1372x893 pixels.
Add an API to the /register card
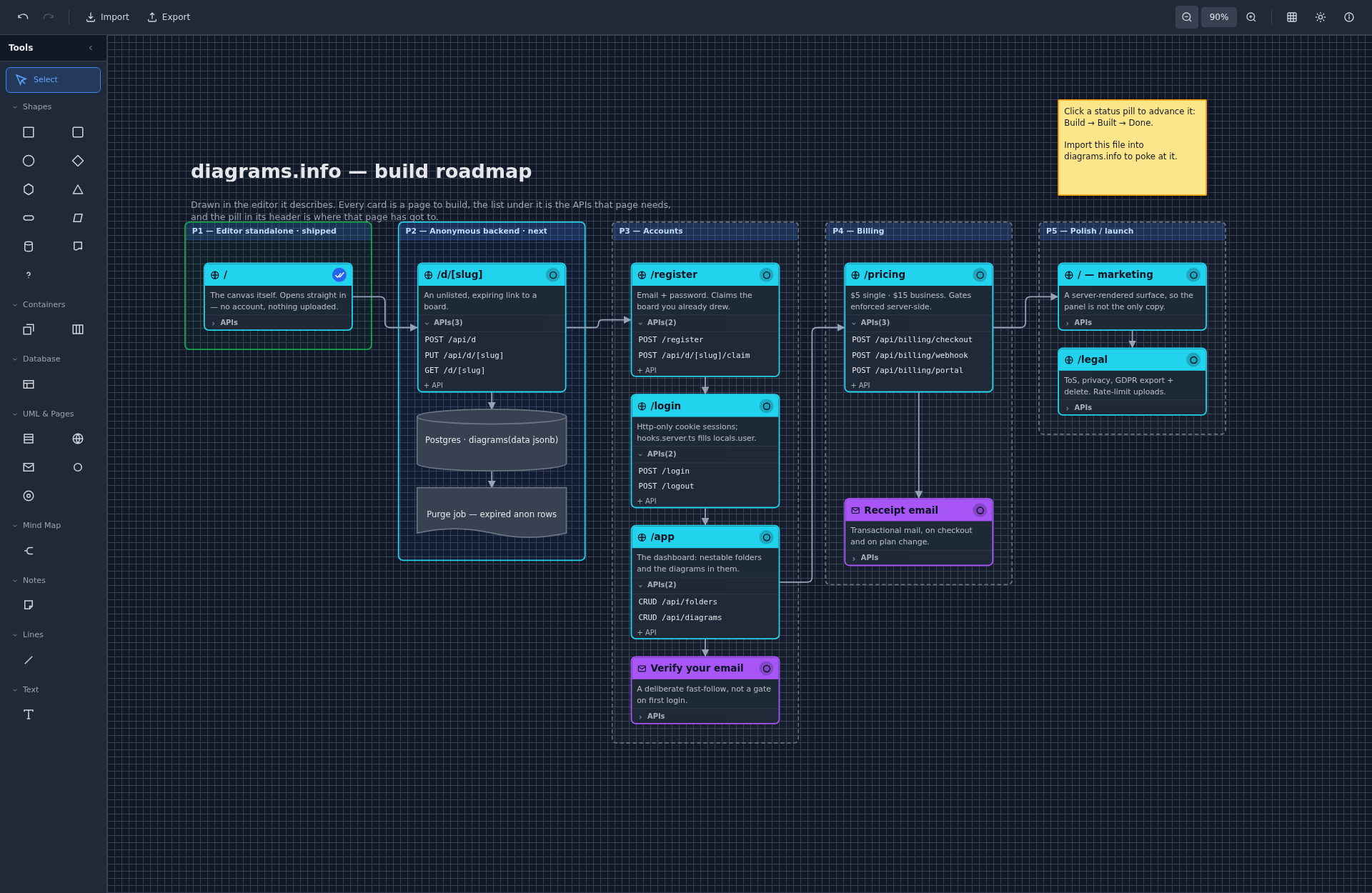(x=647, y=371)
